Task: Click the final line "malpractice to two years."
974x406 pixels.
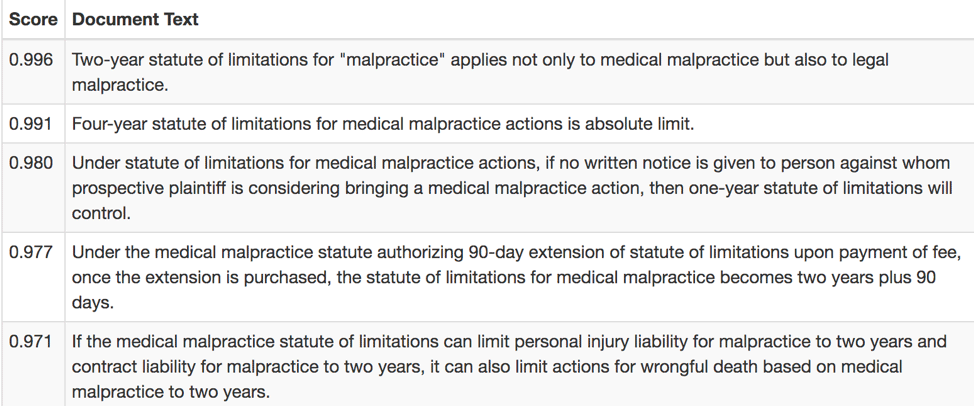Action: [170, 392]
